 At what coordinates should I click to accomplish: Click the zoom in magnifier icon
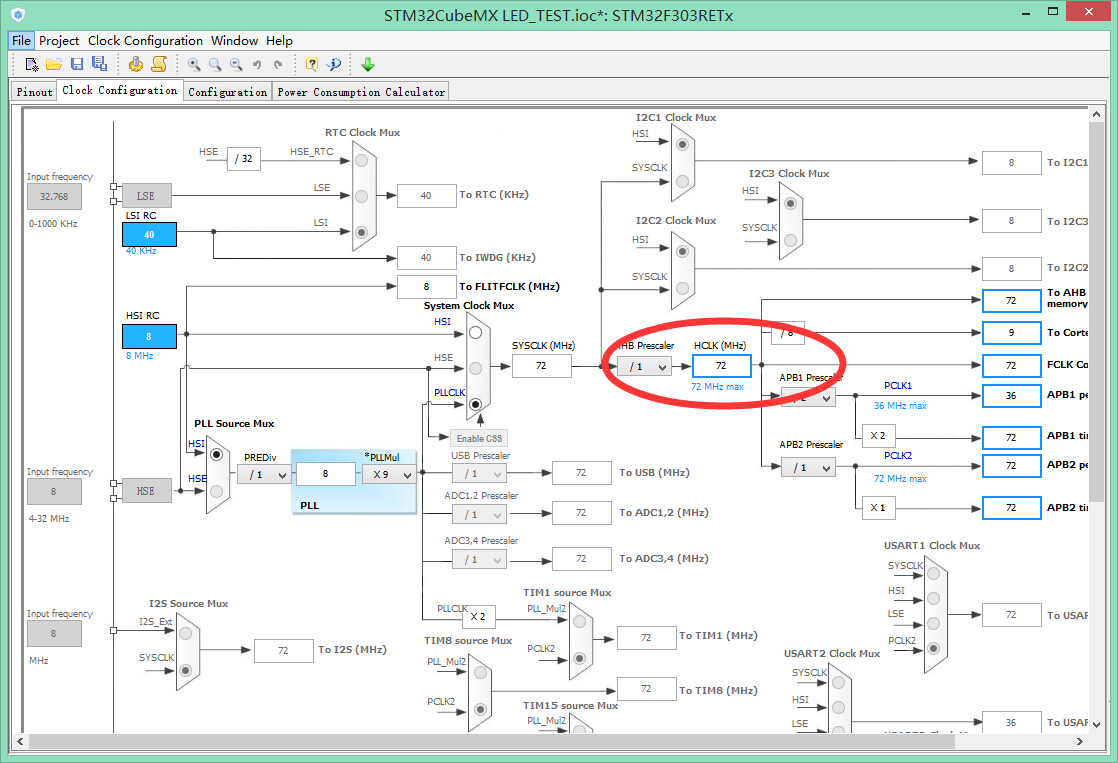193,64
